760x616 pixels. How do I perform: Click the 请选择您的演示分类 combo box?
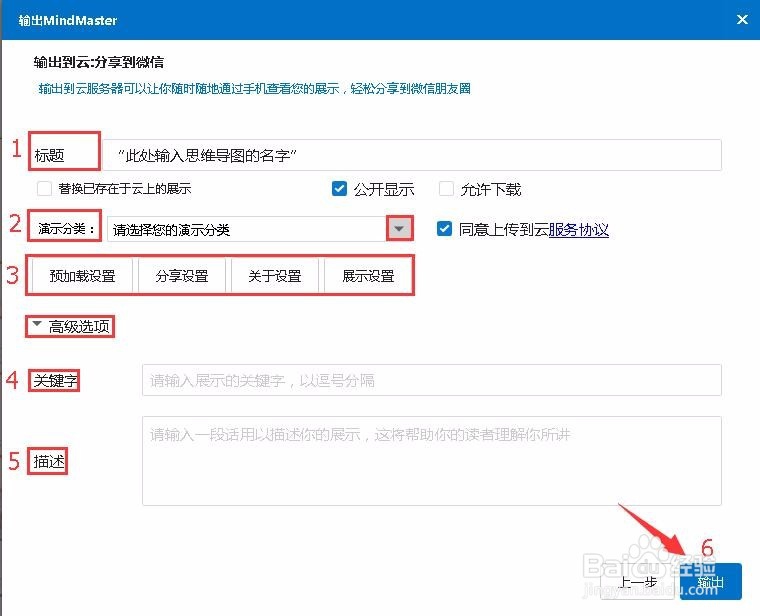tap(247, 229)
